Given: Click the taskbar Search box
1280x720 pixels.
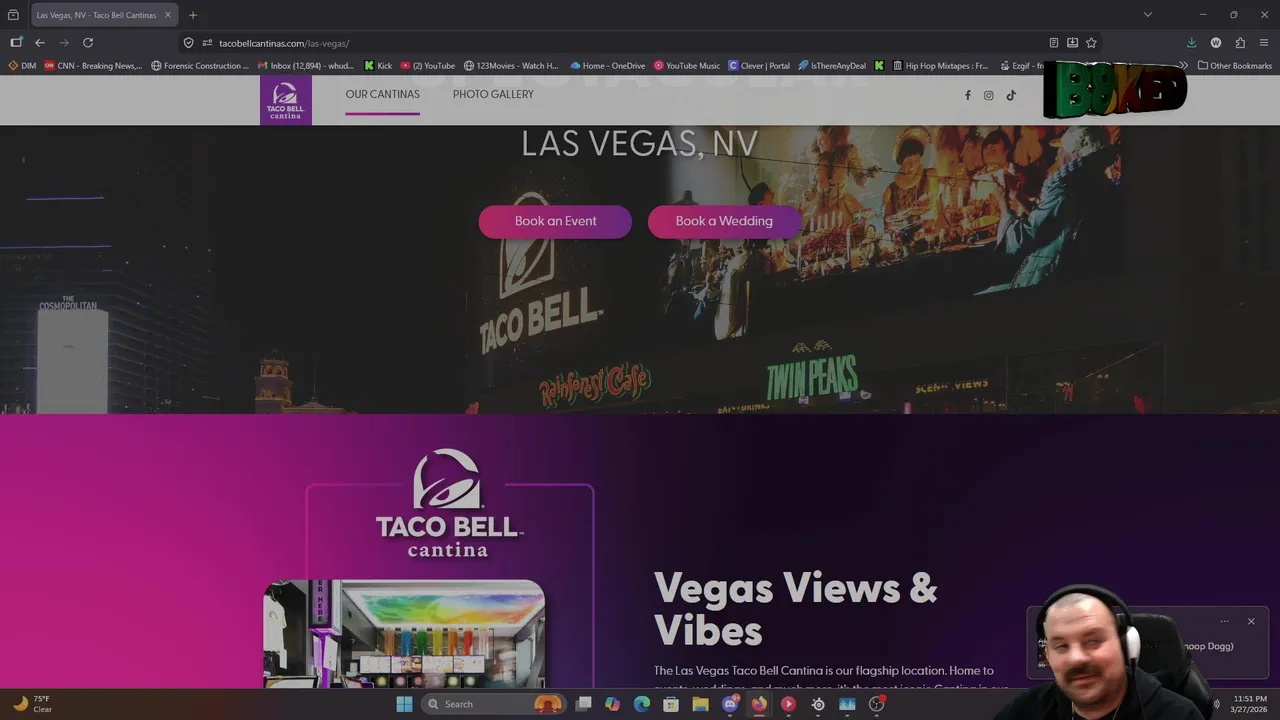Looking at the screenshot, I should pos(494,704).
